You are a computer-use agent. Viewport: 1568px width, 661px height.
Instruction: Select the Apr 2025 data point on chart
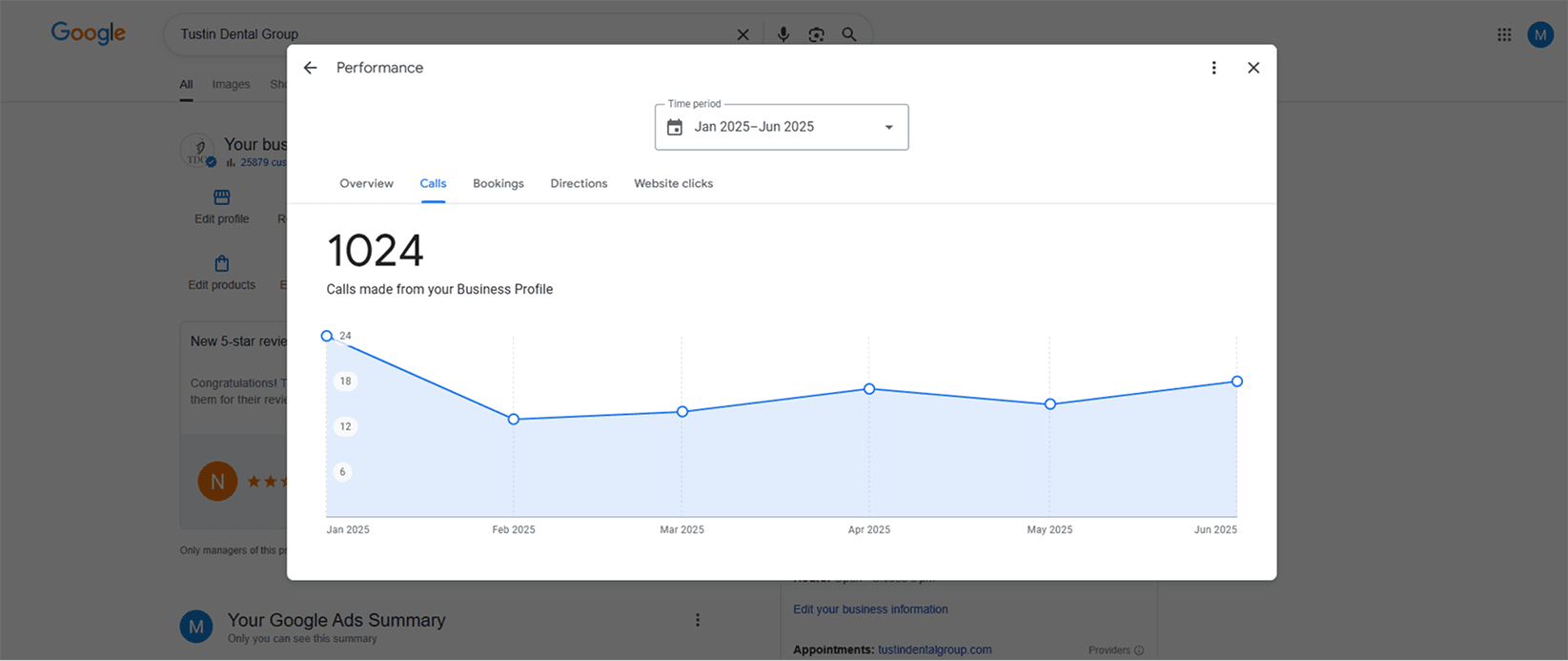pos(869,388)
